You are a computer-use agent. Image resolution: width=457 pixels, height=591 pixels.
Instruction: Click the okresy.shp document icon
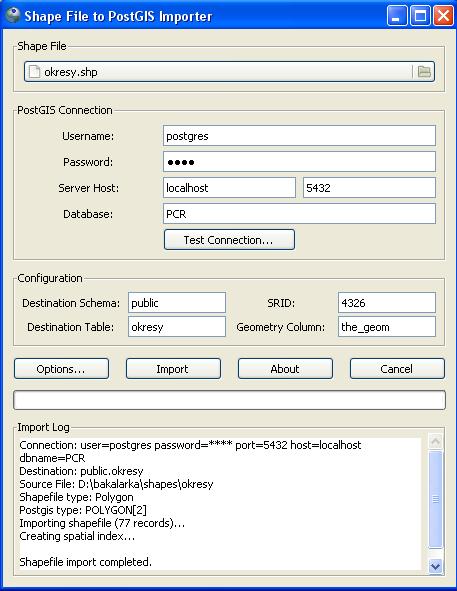pyautogui.click(x=34, y=71)
